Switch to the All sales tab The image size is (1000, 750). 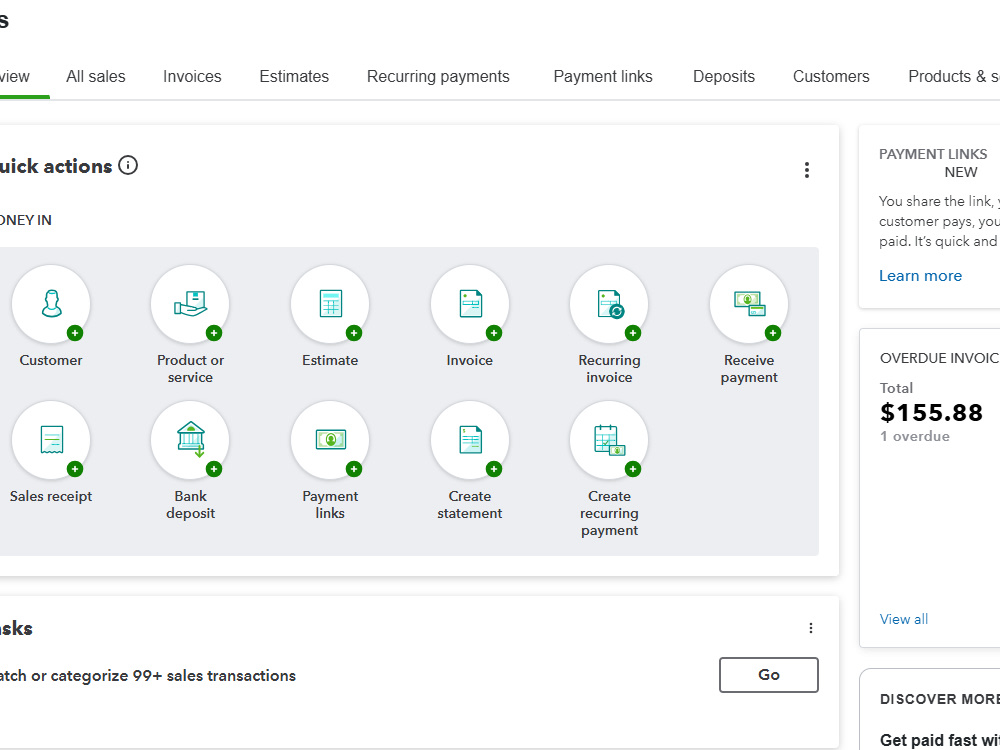pos(96,77)
